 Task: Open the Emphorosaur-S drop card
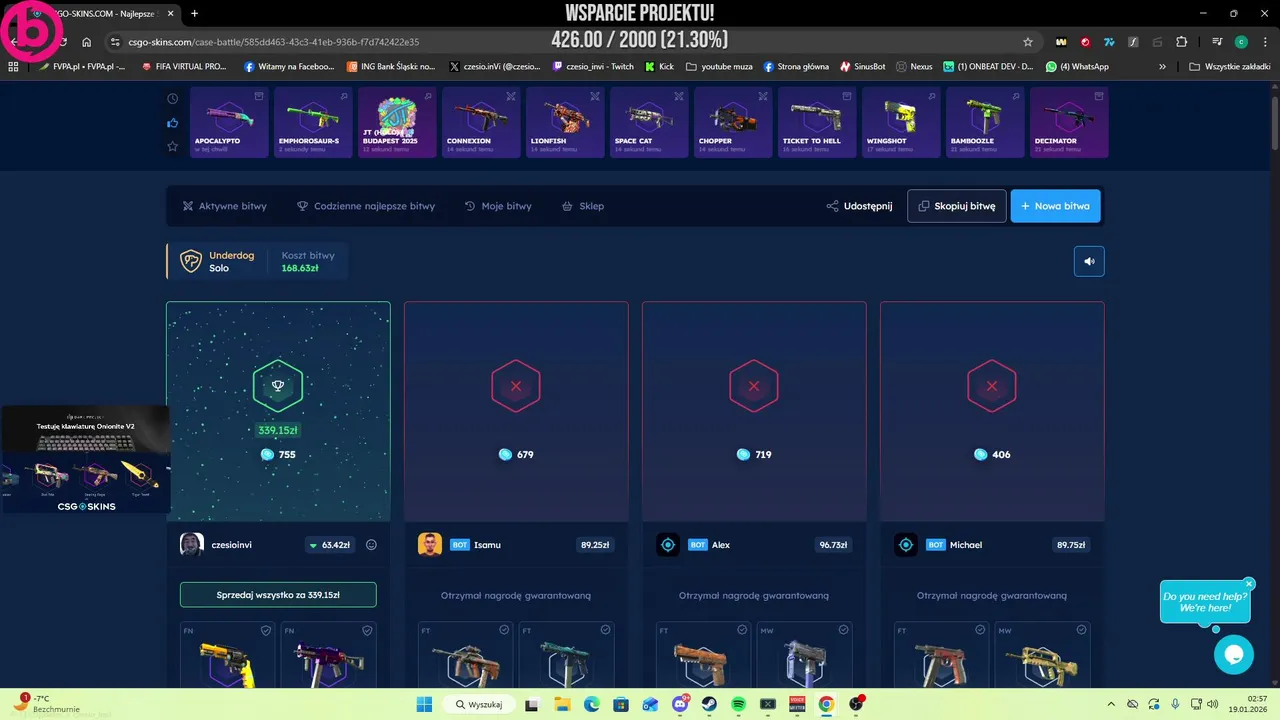(x=313, y=122)
